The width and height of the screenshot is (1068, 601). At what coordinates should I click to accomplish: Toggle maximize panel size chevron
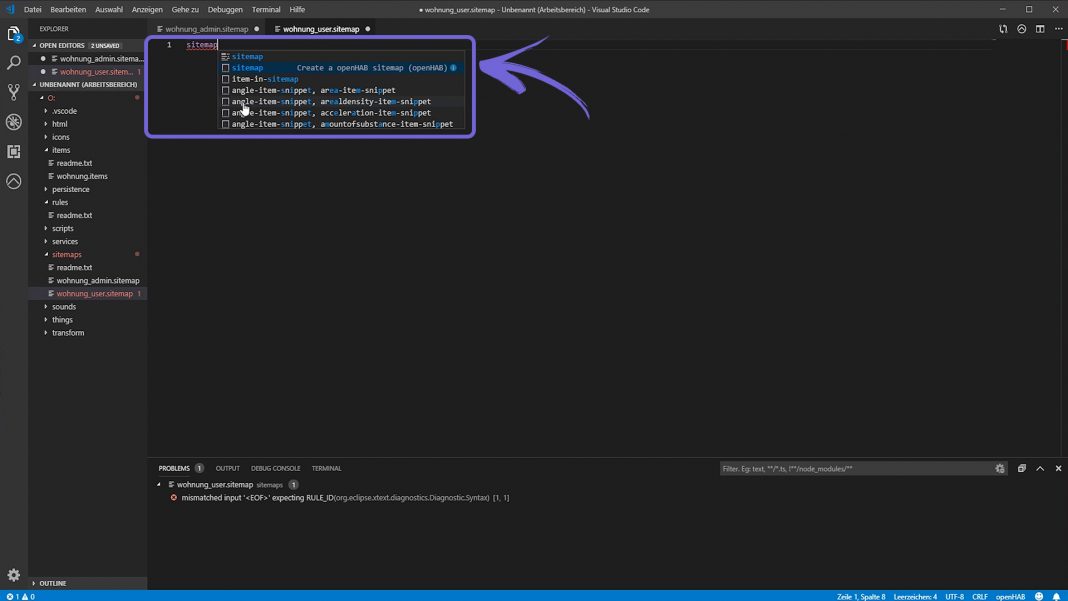pos(1040,468)
